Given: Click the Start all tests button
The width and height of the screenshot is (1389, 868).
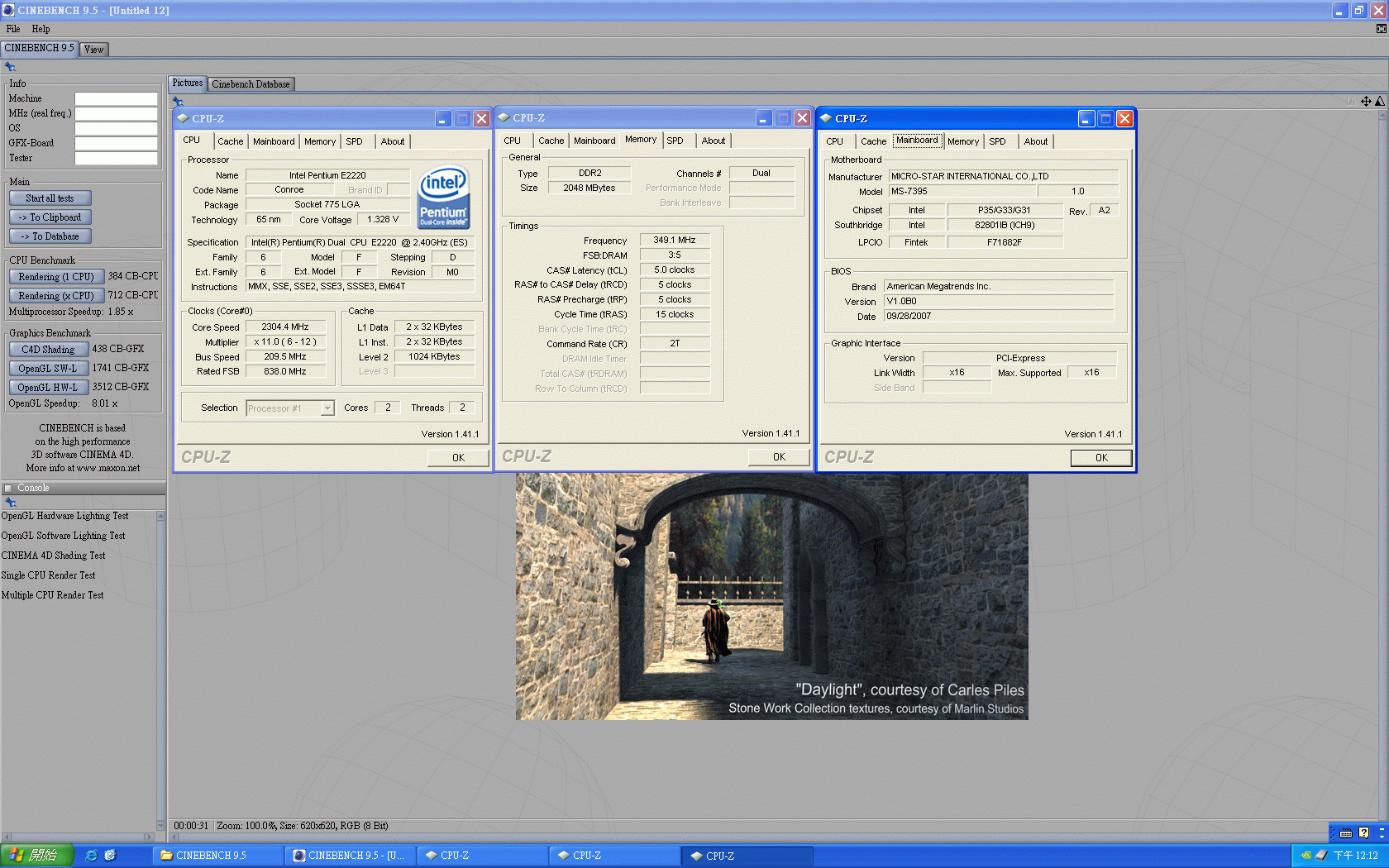Looking at the screenshot, I should click(50, 198).
